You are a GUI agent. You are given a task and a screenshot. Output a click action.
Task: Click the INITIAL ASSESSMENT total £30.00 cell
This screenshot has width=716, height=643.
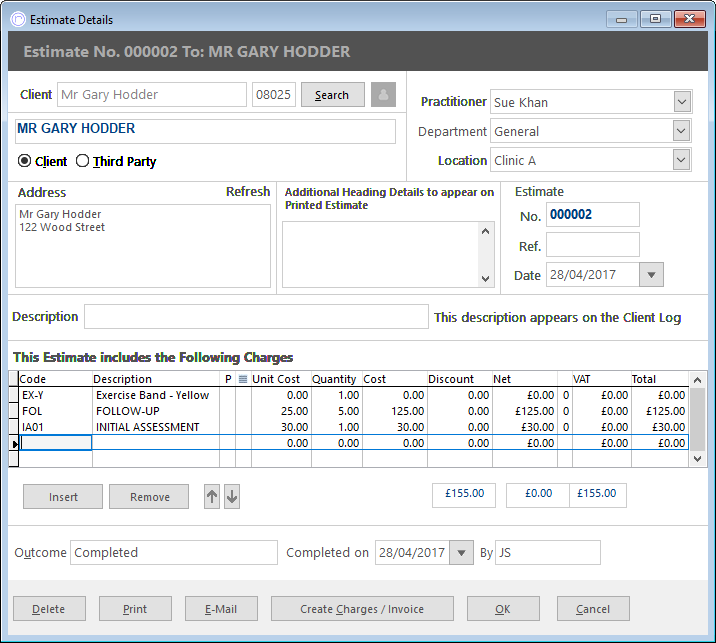(x=660, y=427)
